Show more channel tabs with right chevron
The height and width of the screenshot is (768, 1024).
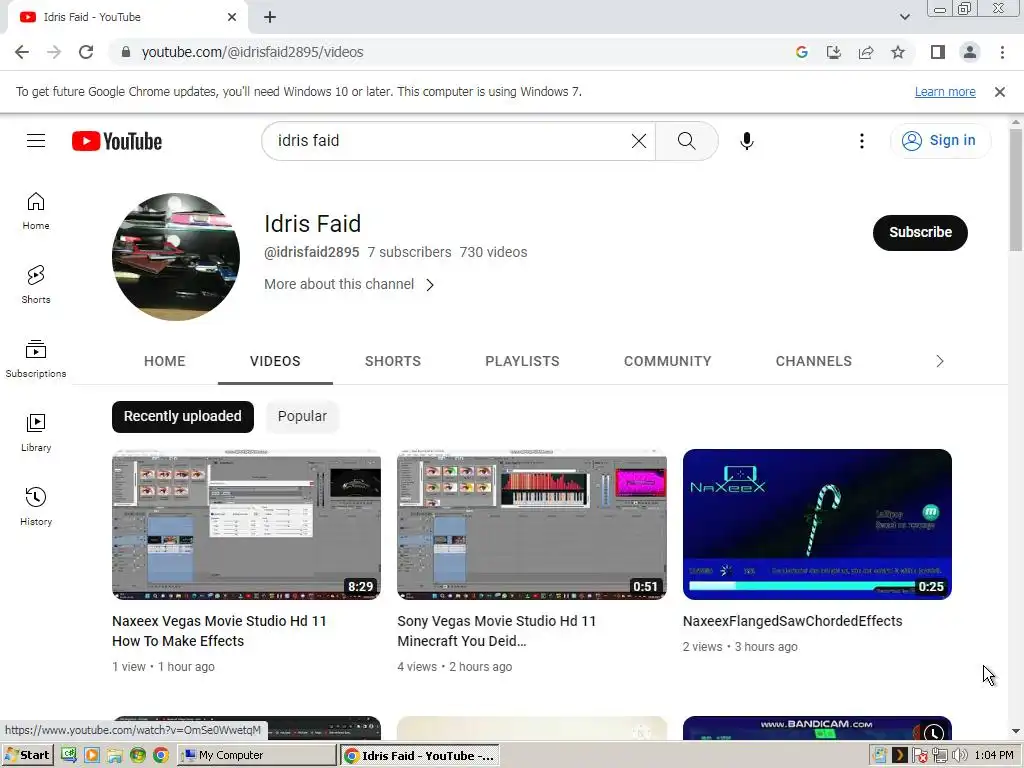coord(939,361)
